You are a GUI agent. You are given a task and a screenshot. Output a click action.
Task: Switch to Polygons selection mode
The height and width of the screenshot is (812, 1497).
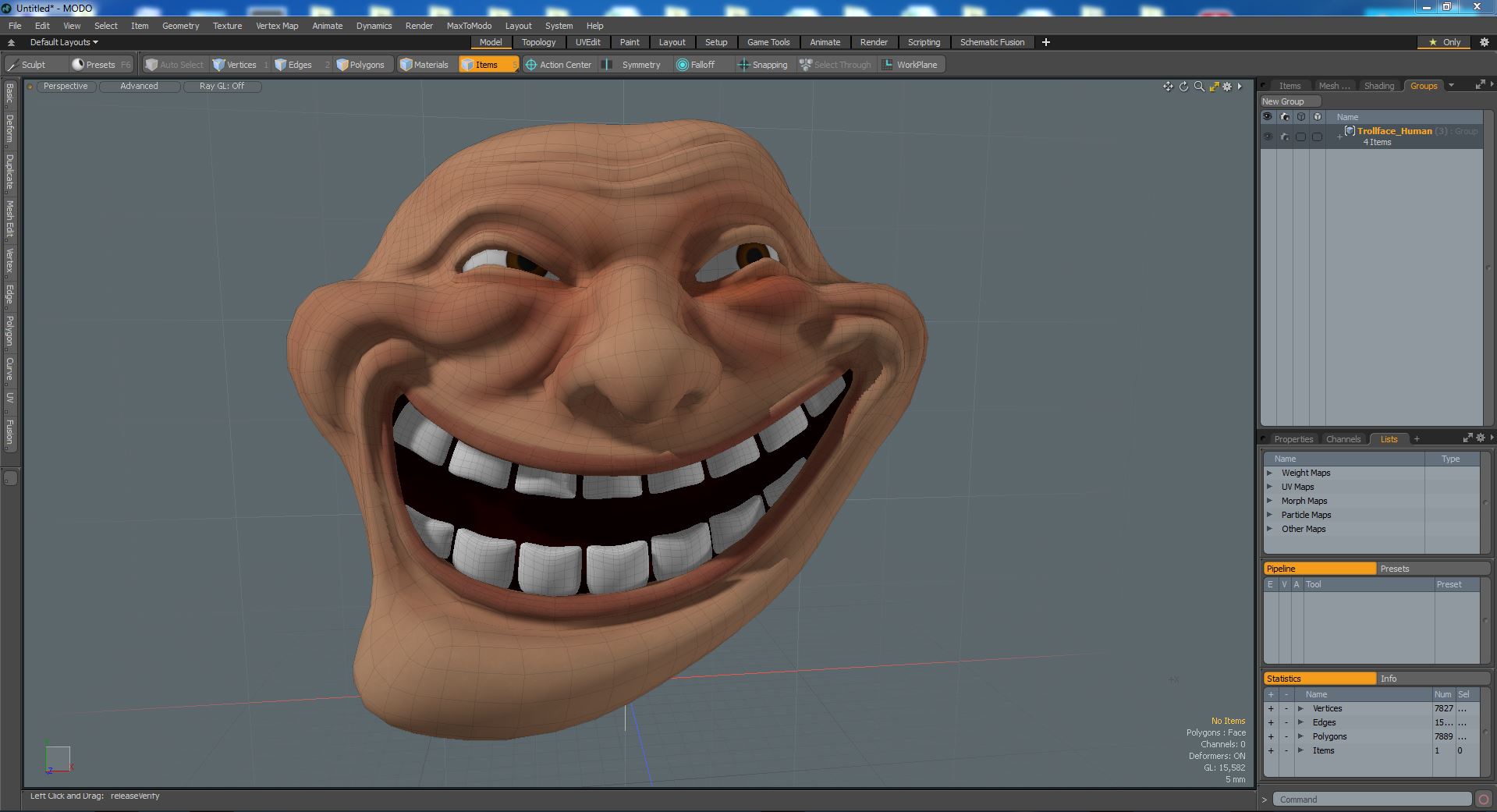tap(361, 65)
